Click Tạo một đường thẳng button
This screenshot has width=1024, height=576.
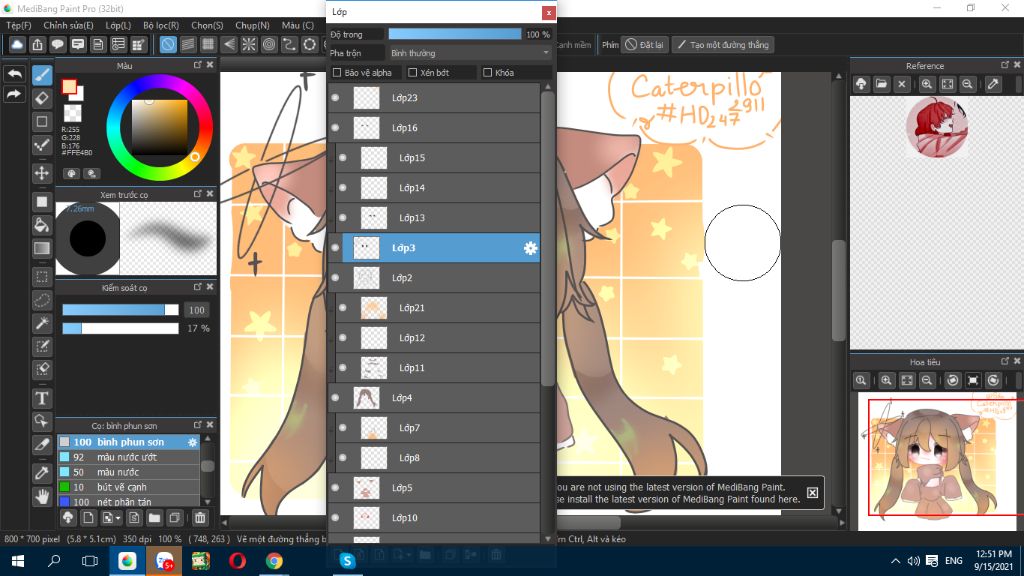pos(724,44)
